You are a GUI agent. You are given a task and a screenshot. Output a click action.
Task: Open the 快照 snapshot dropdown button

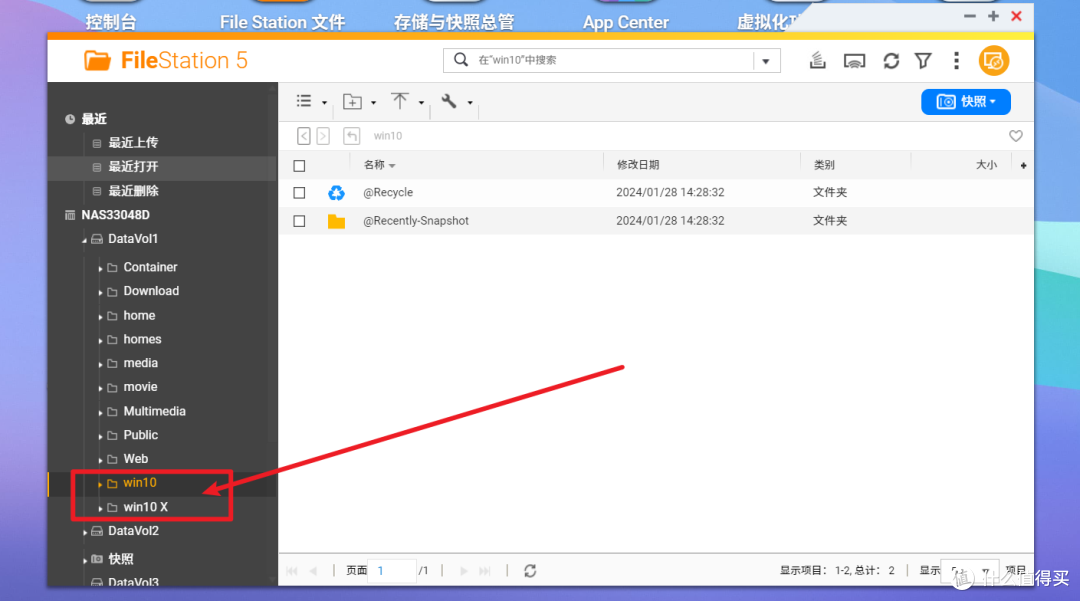[966, 102]
